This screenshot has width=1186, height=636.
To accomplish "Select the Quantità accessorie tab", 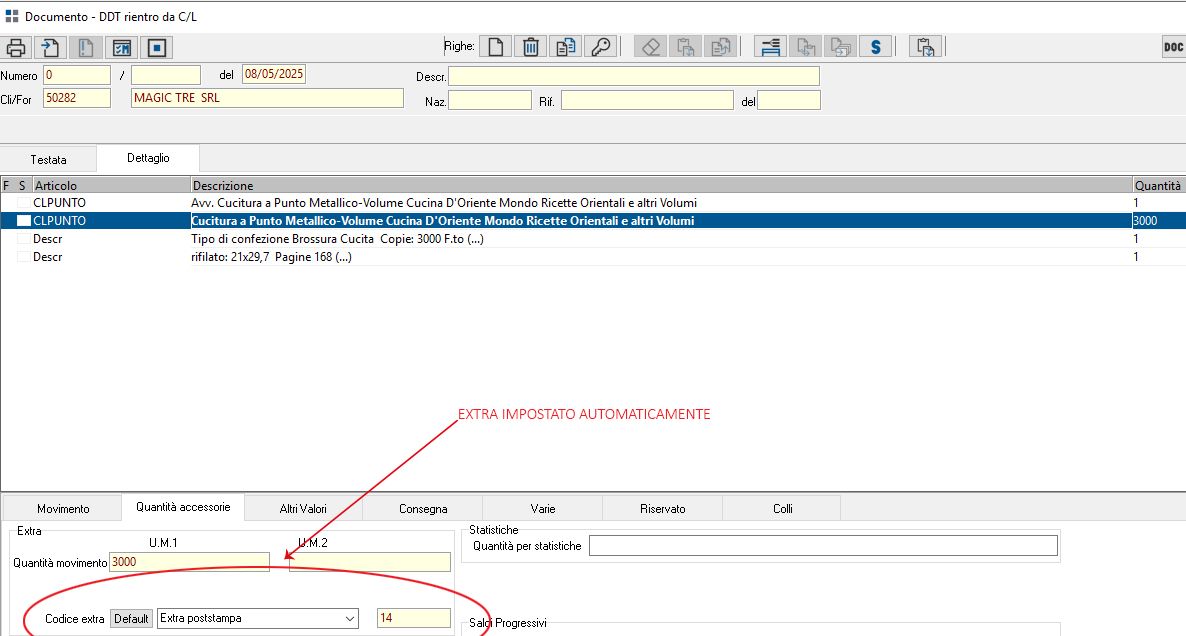I will [183, 507].
